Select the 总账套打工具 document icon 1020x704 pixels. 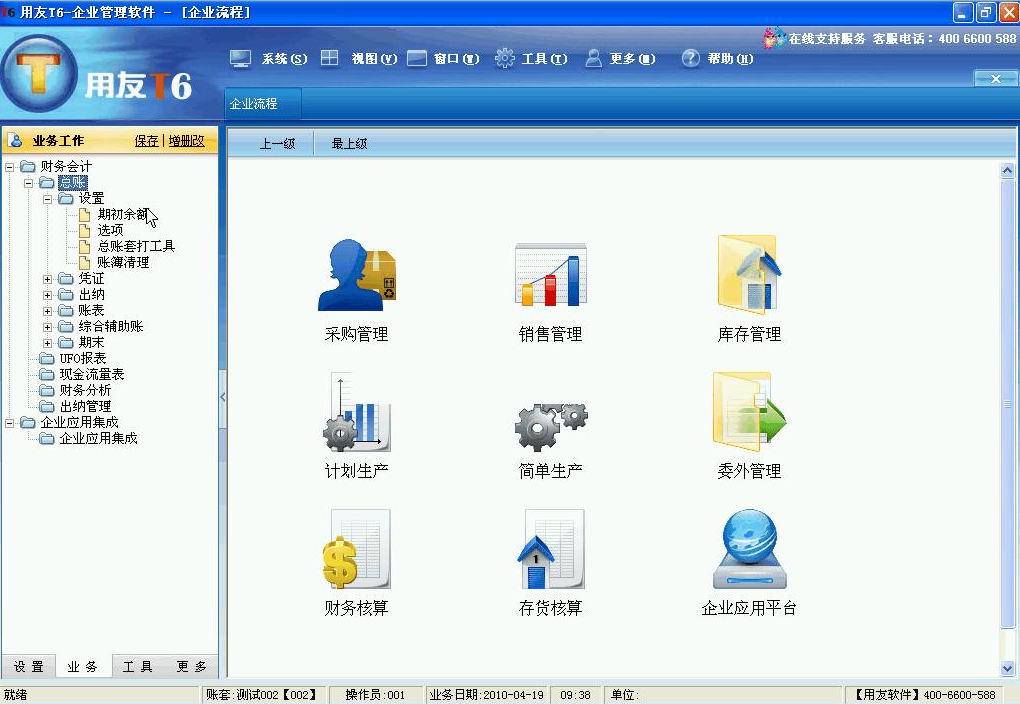(x=85, y=246)
